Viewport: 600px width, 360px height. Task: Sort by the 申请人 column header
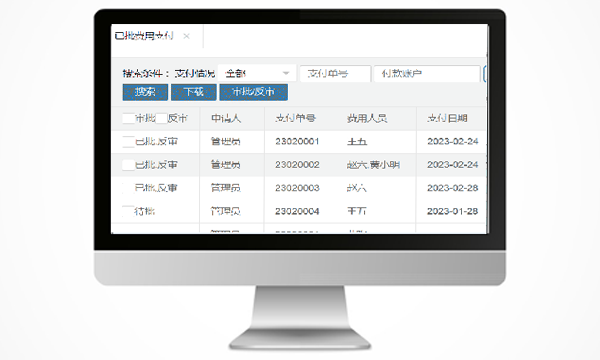click(x=226, y=119)
